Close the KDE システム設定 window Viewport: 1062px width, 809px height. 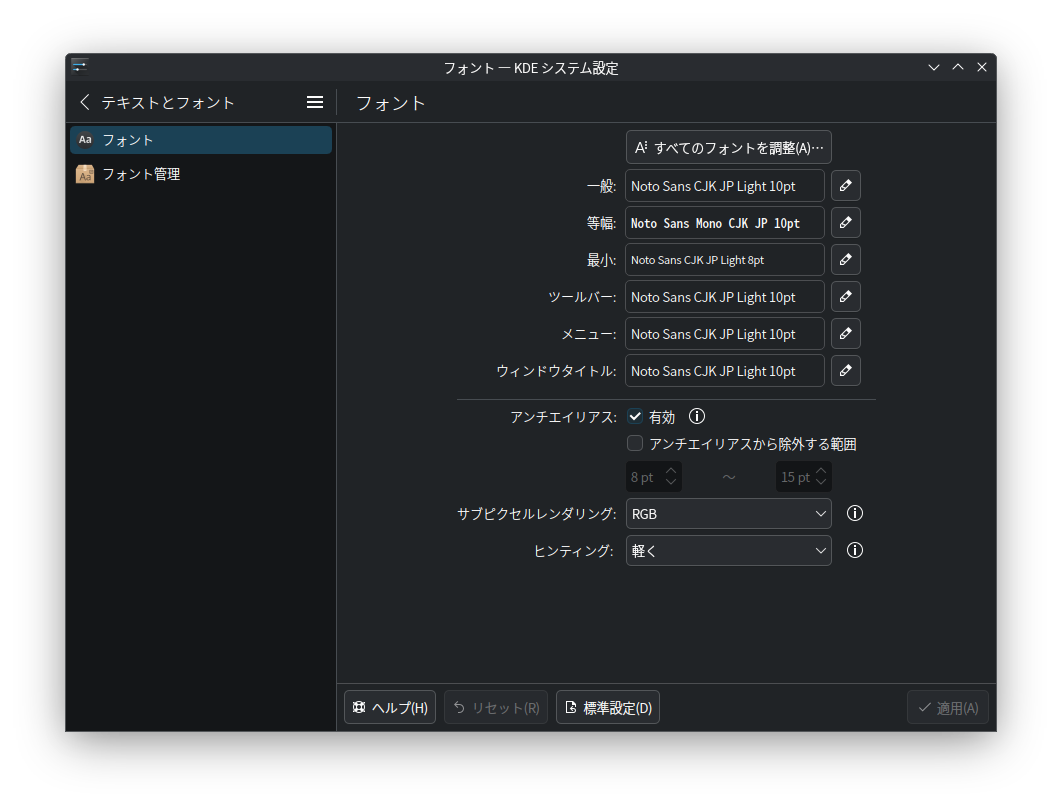coord(981,67)
